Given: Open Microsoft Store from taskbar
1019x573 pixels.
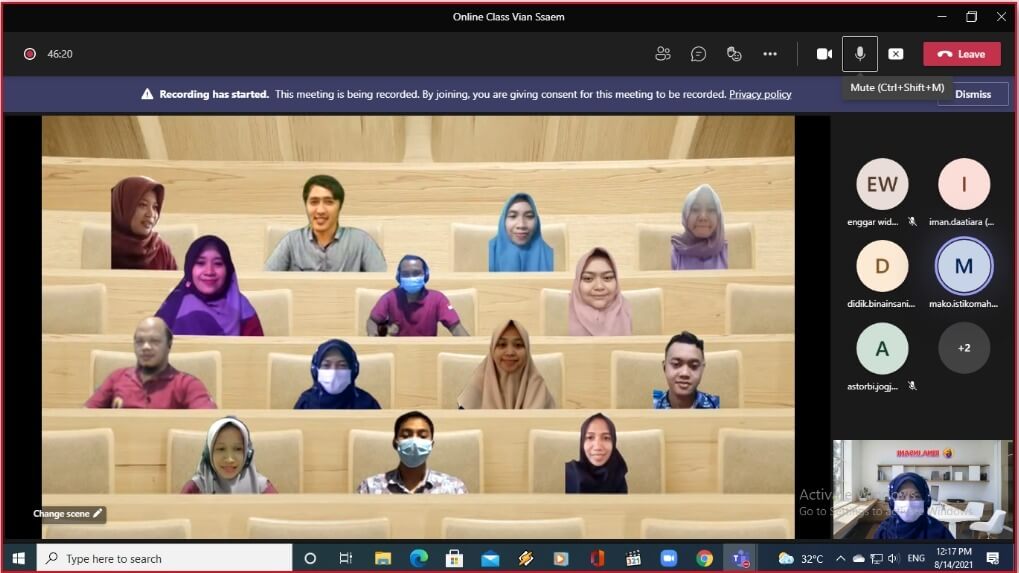Looking at the screenshot, I should (x=454, y=558).
